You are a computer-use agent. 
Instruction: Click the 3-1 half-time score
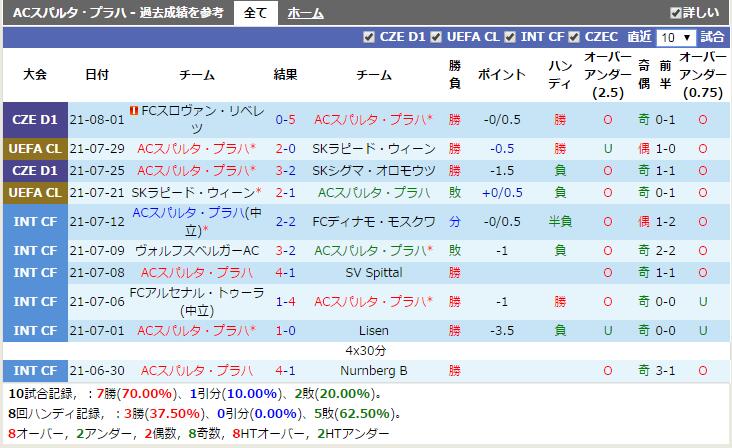[665, 371]
